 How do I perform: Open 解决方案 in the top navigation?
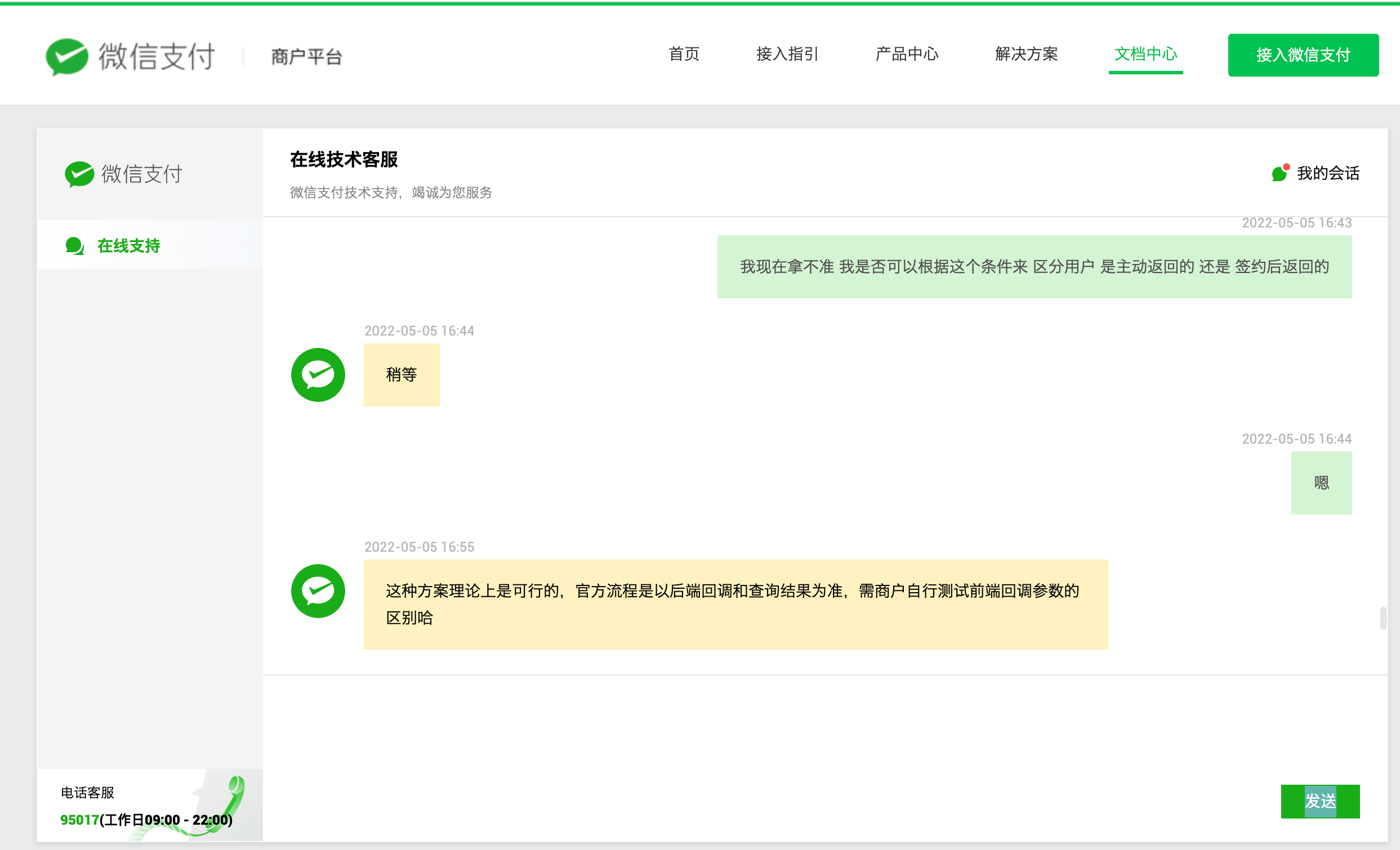pyautogui.click(x=1026, y=54)
